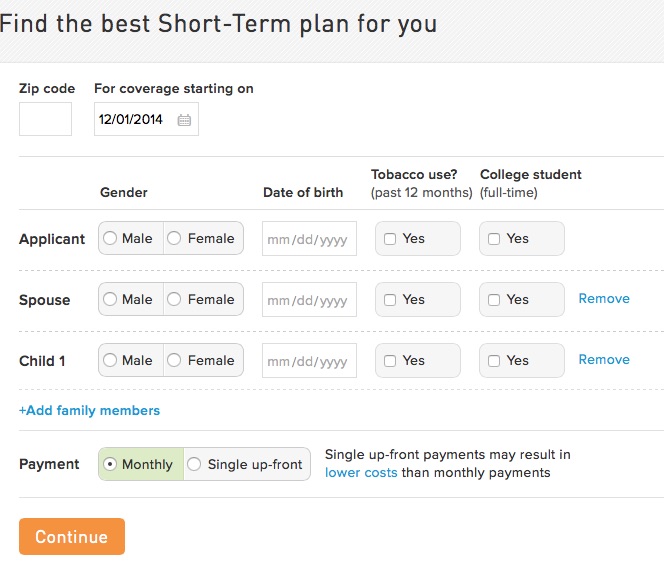Click the Add family members link

tap(89, 411)
